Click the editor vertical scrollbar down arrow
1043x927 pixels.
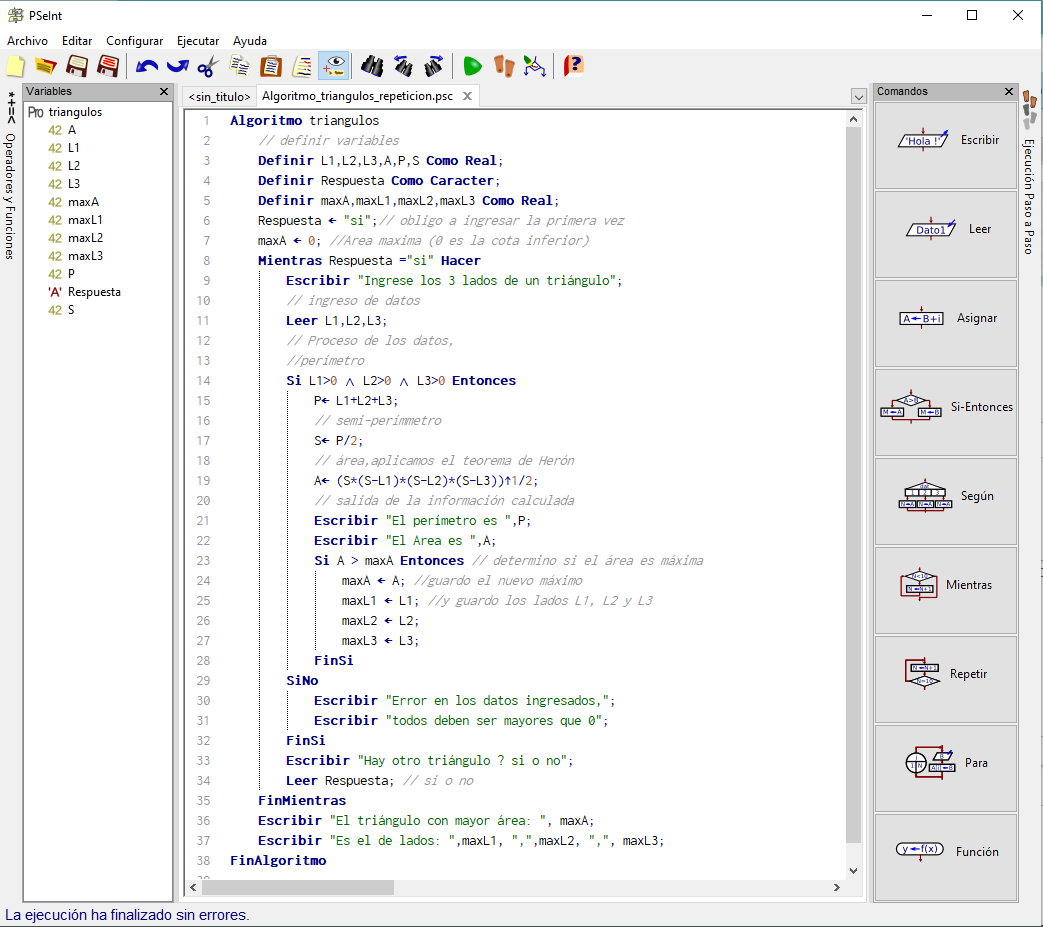click(x=853, y=870)
